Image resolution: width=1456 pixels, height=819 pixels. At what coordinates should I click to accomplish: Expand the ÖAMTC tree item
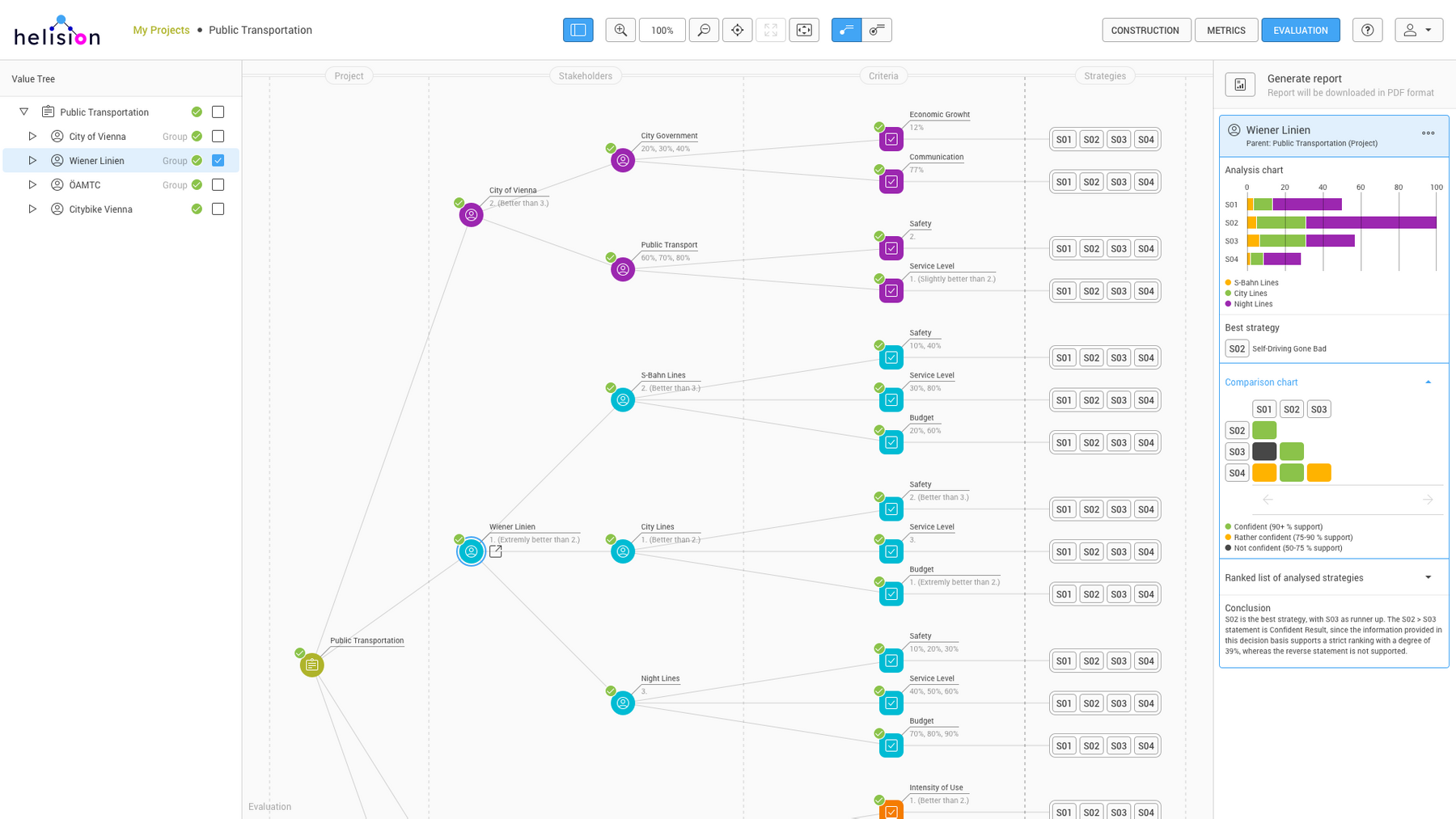point(32,185)
